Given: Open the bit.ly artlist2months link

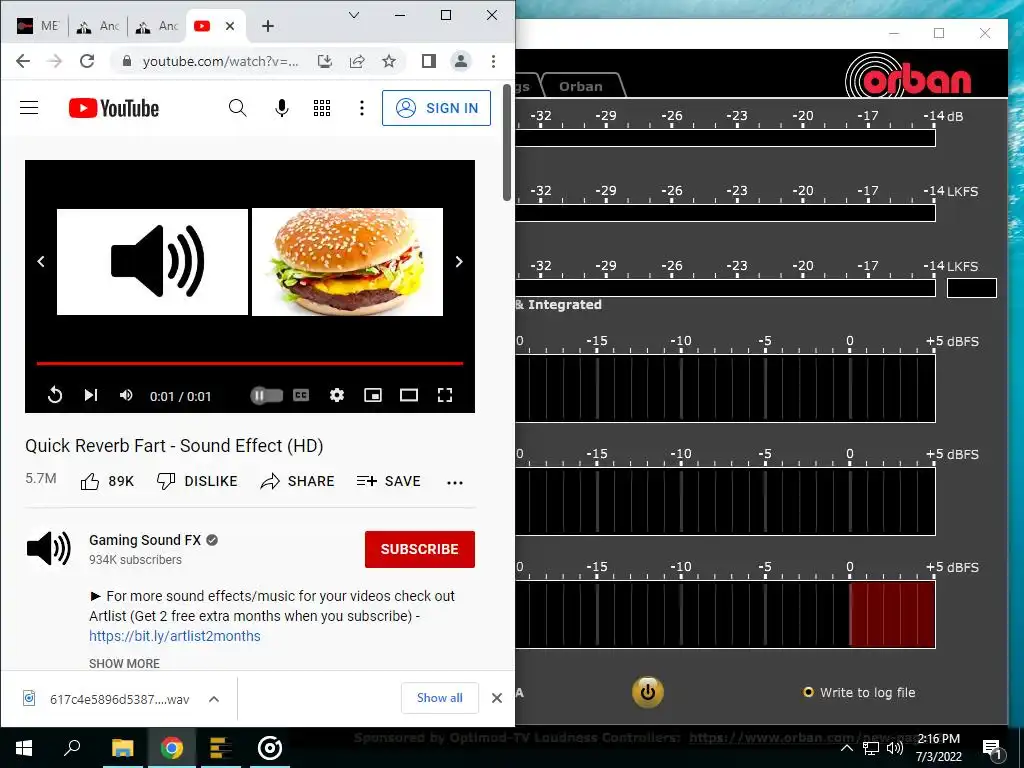Looking at the screenshot, I should tap(175, 636).
